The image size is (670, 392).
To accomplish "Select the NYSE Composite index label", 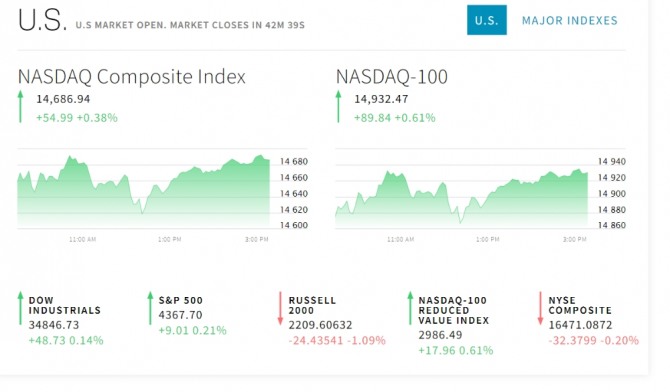I will pyautogui.click(x=580, y=305).
